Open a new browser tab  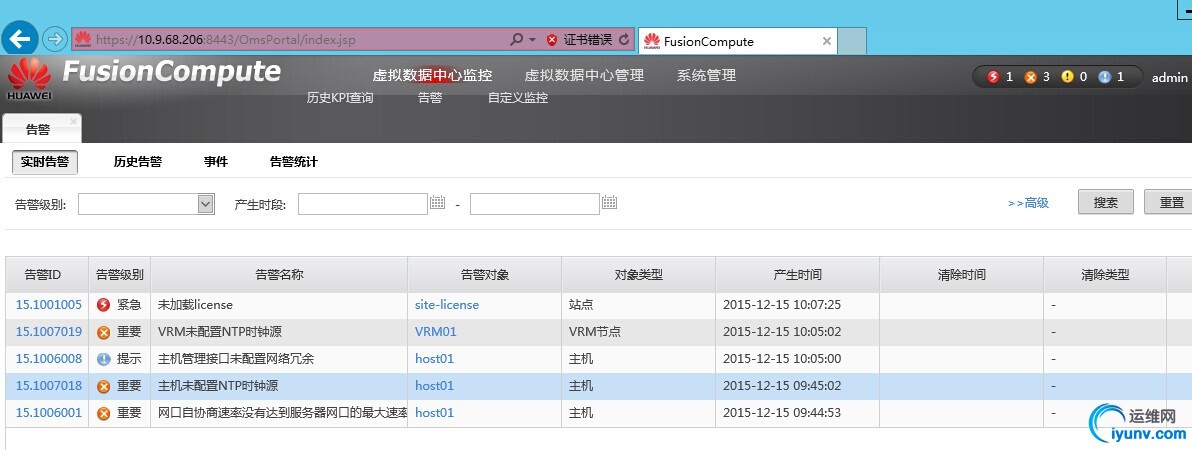coord(852,41)
